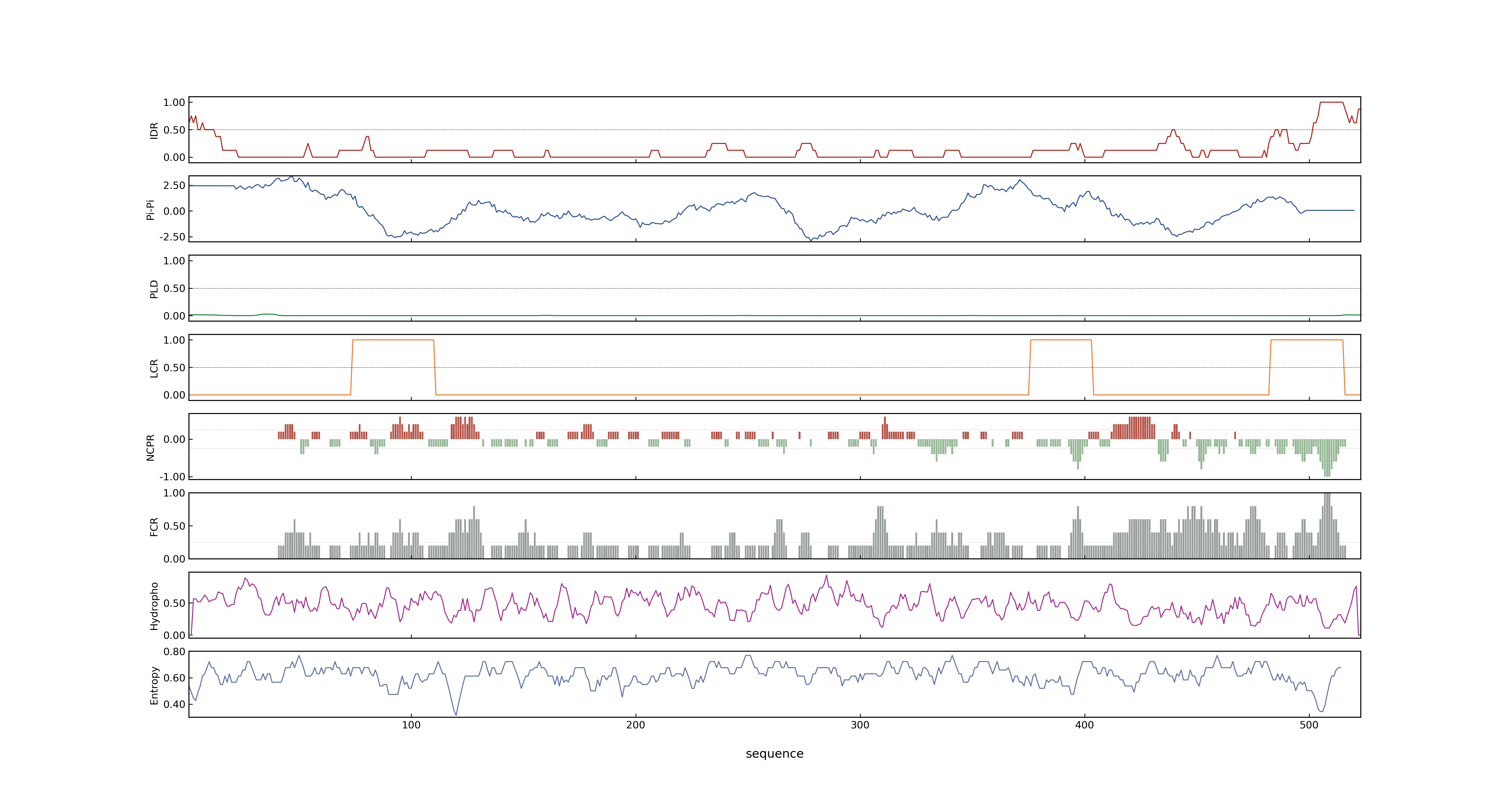Click the IDR y-axis label
The height and width of the screenshot is (806, 1512).
point(154,130)
